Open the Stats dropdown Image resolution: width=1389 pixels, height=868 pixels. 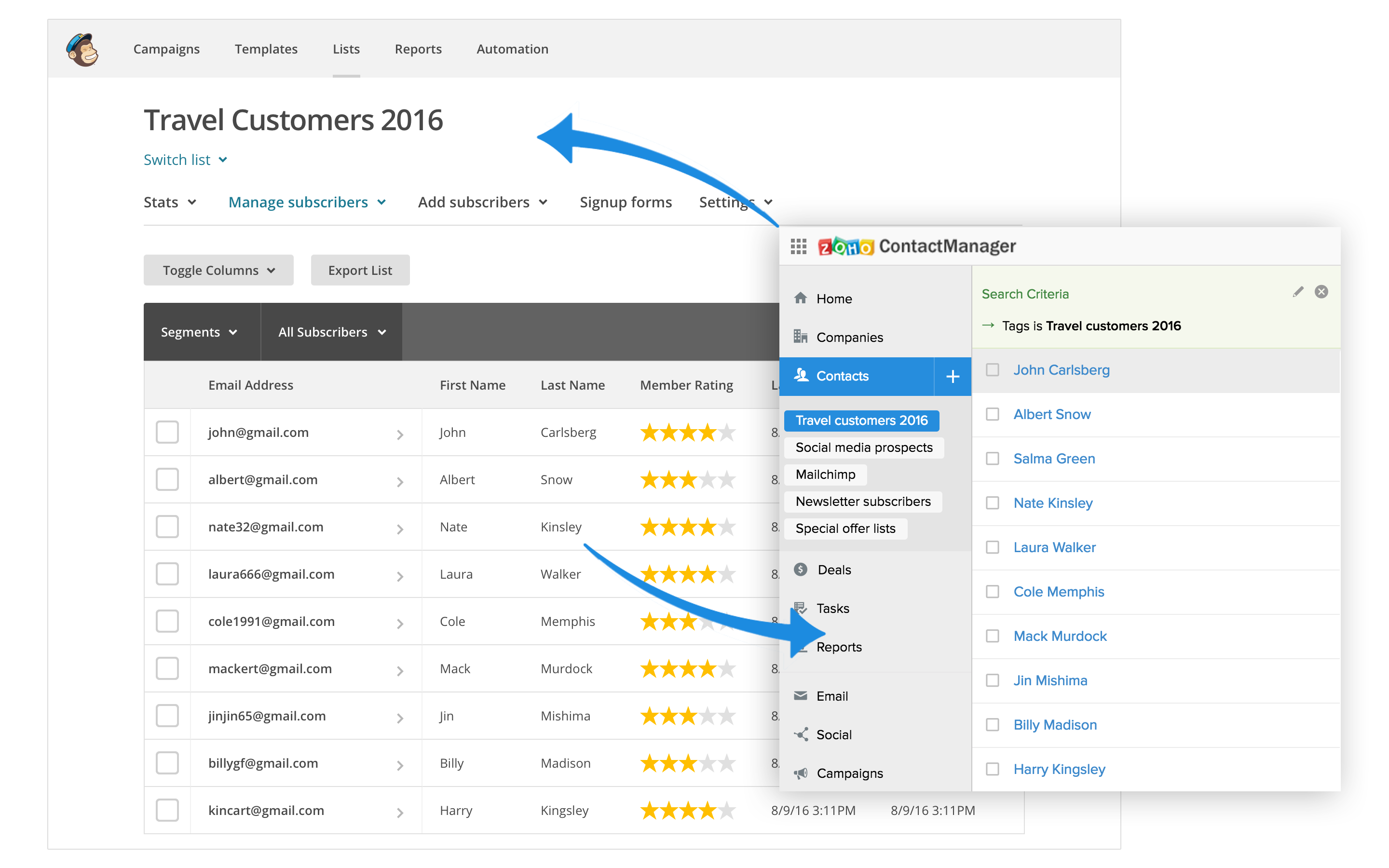170,202
